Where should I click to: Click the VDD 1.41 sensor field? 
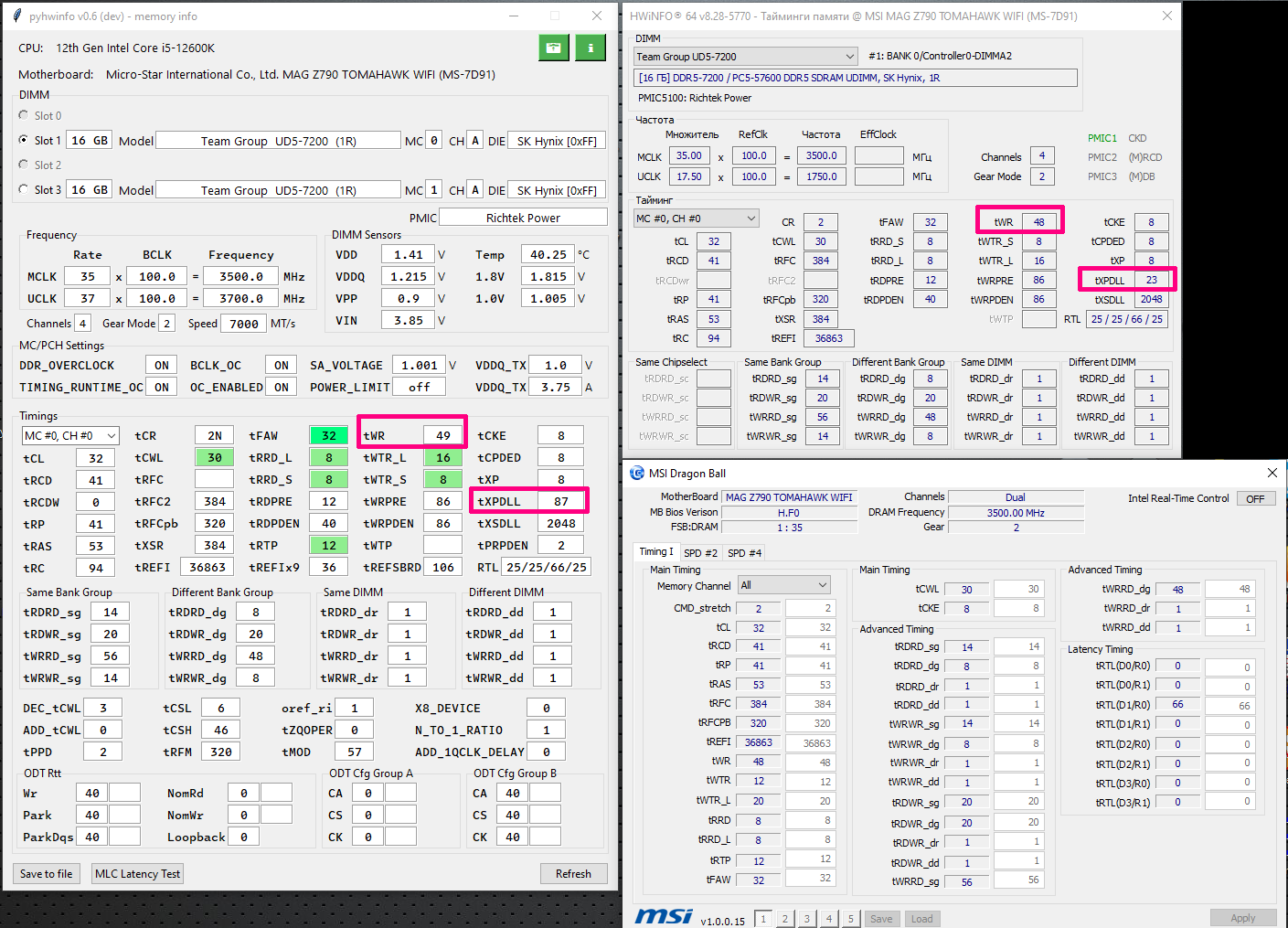408,255
